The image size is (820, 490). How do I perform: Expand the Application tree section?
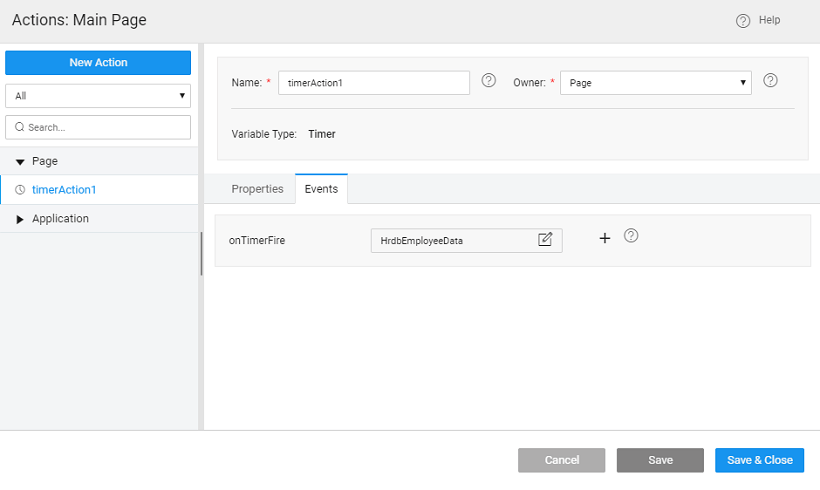[x=20, y=219]
